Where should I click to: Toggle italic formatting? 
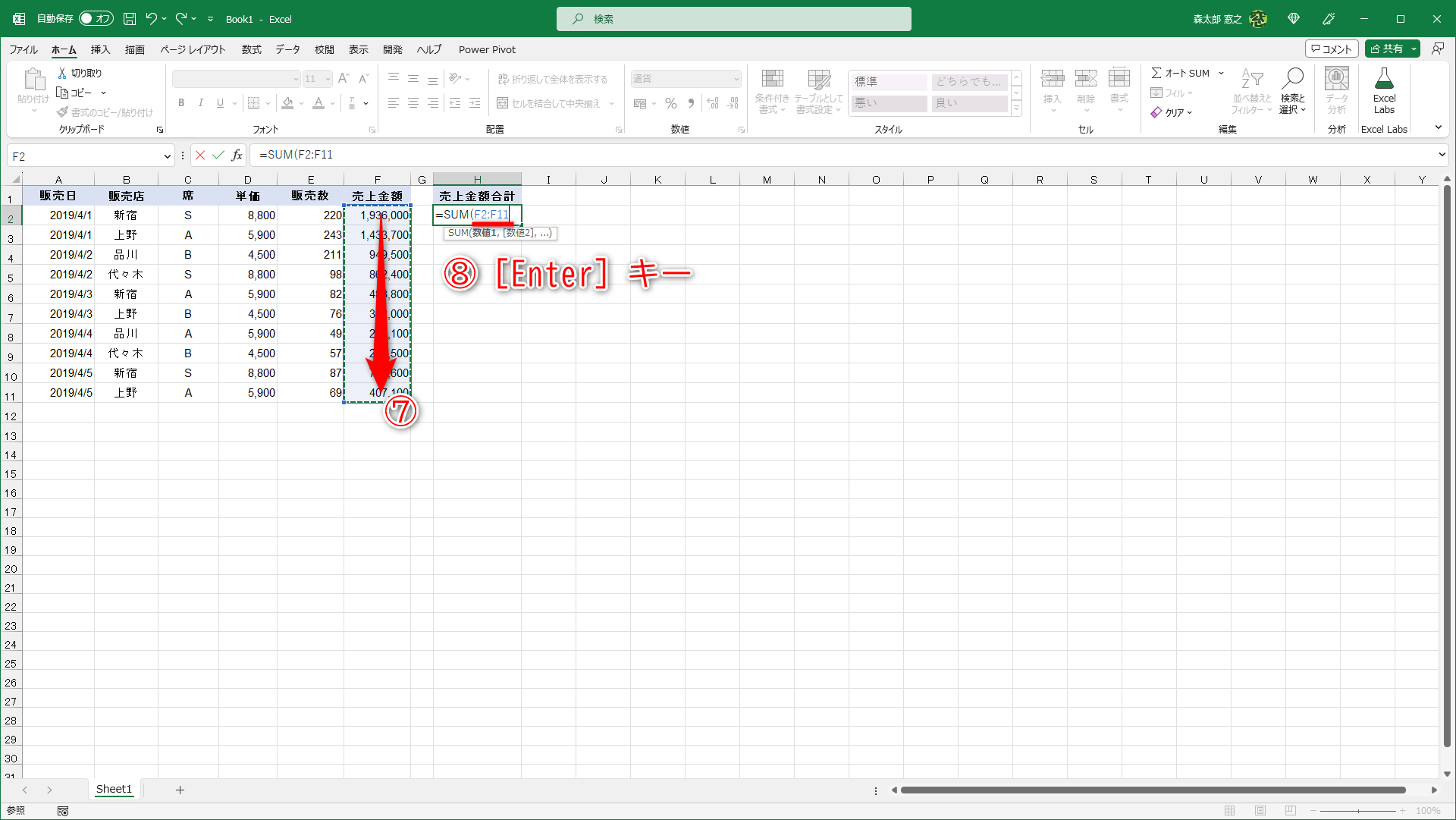pos(200,103)
